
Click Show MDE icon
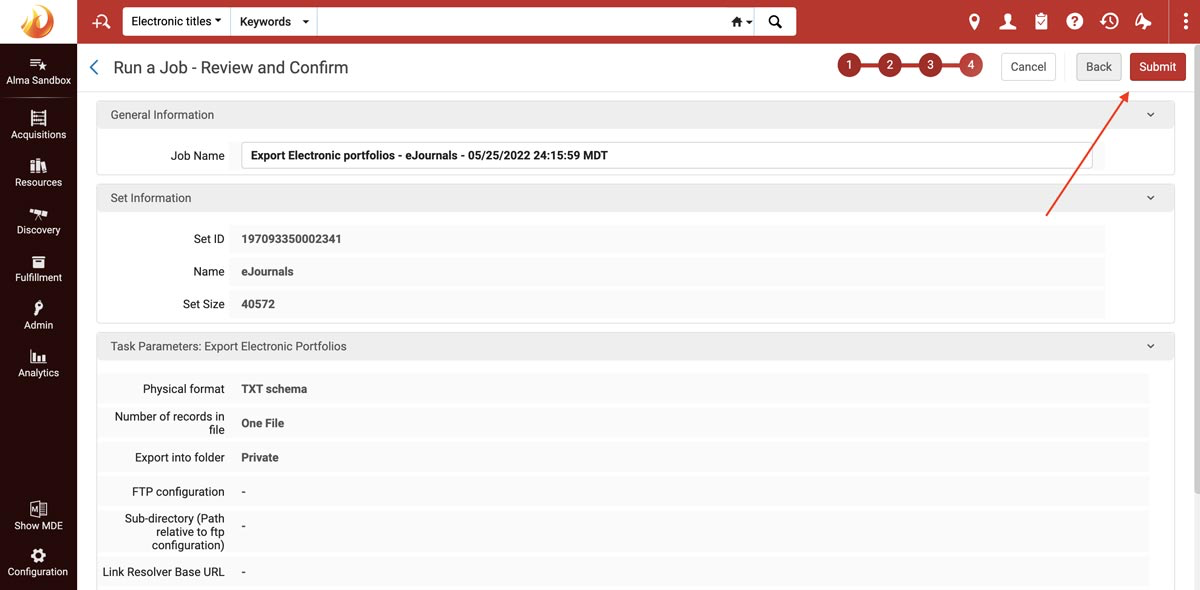coord(38,516)
